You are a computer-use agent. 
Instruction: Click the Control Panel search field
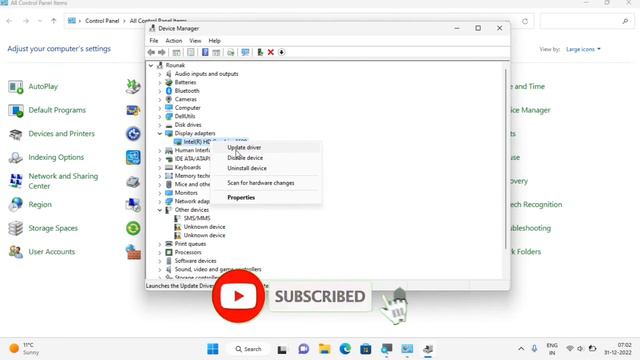(x=586, y=21)
